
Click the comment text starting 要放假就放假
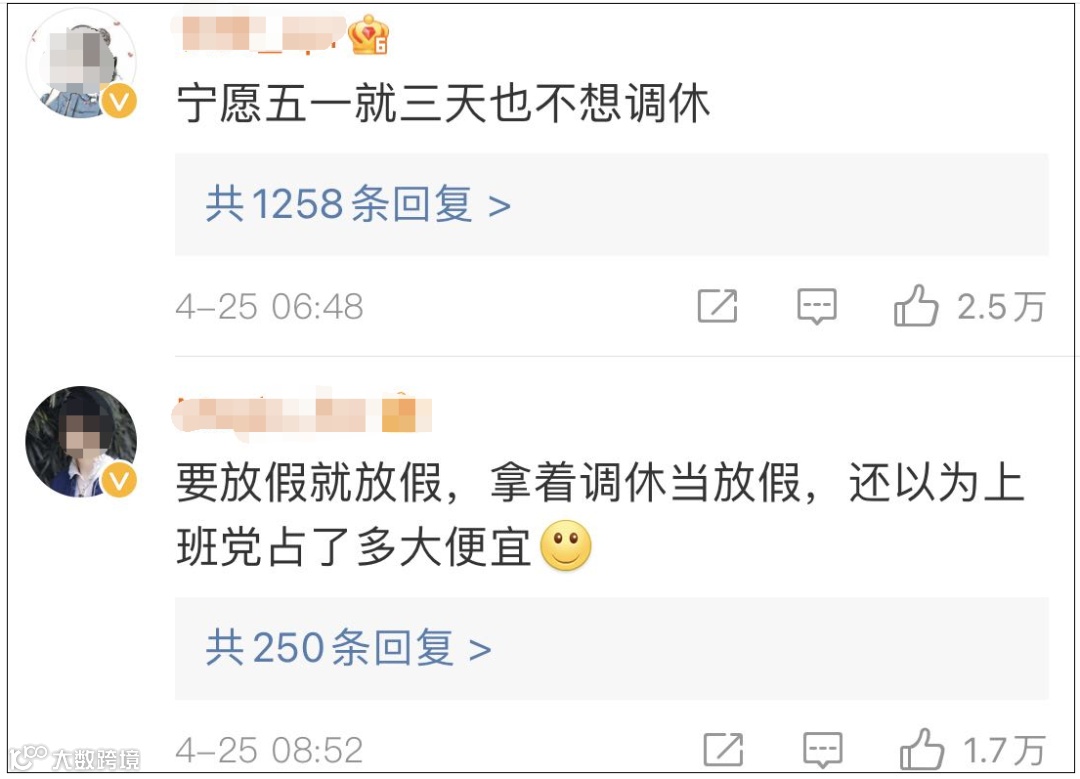click(x=599, y=515)
